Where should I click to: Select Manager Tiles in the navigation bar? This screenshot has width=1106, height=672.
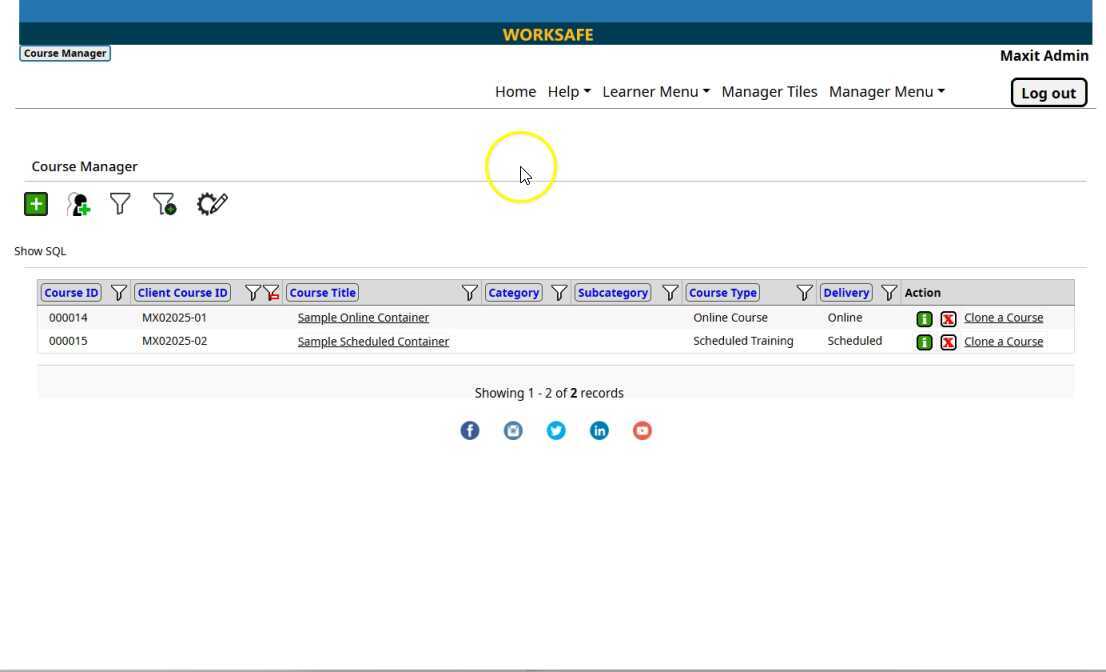pyautogui.click(x=769, y=92)
